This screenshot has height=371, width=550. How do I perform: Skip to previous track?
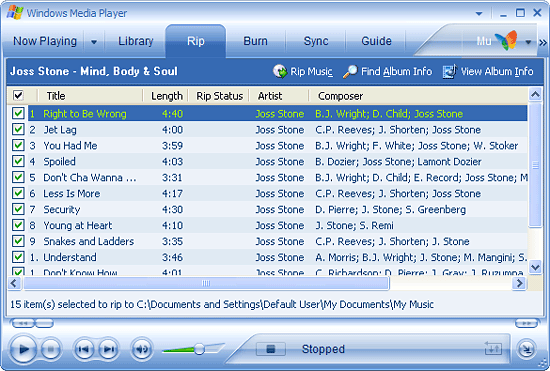pyautogui.click(x=84, y=349)
